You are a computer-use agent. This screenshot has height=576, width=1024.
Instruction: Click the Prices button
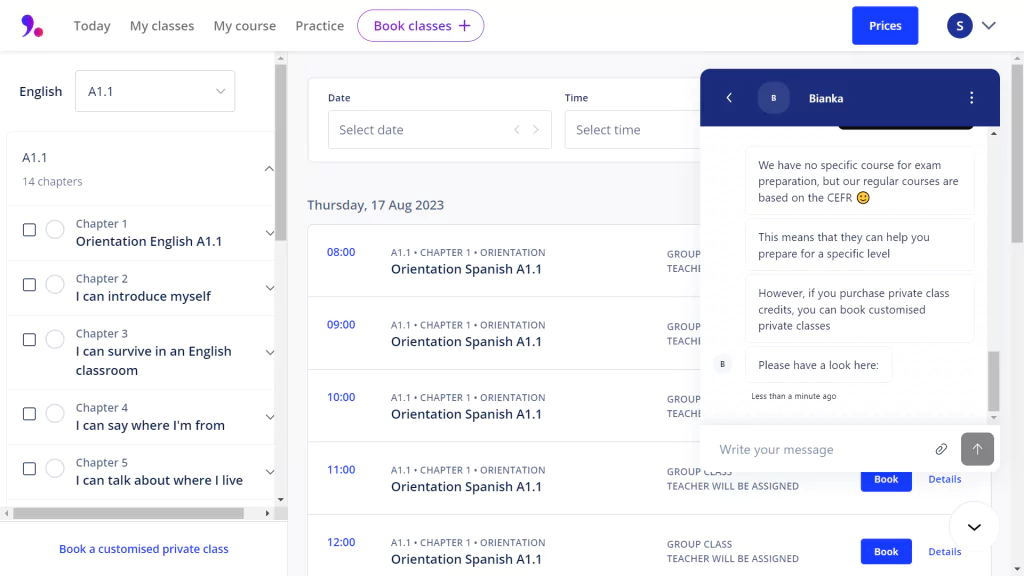coord(885,25)
